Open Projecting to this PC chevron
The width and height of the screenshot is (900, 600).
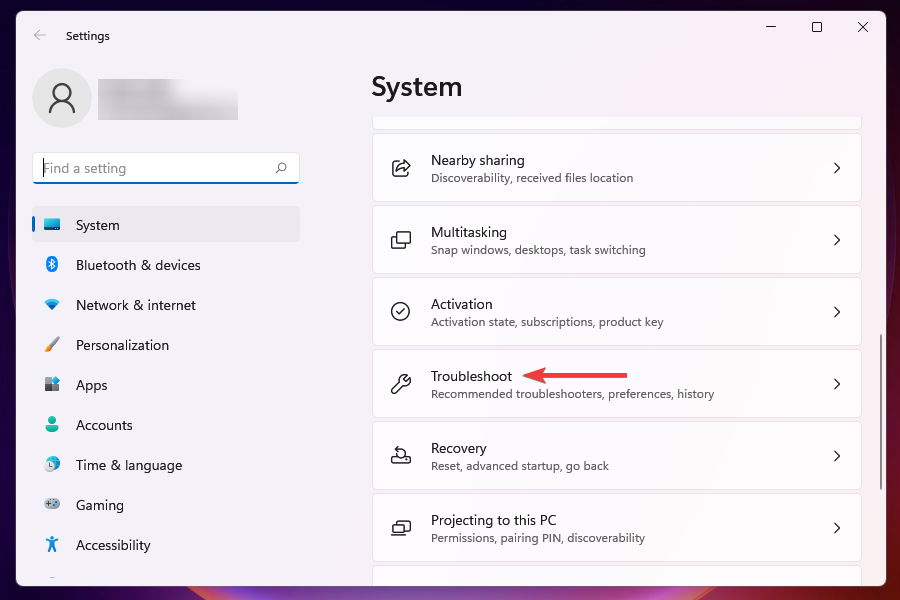point(837,528)
